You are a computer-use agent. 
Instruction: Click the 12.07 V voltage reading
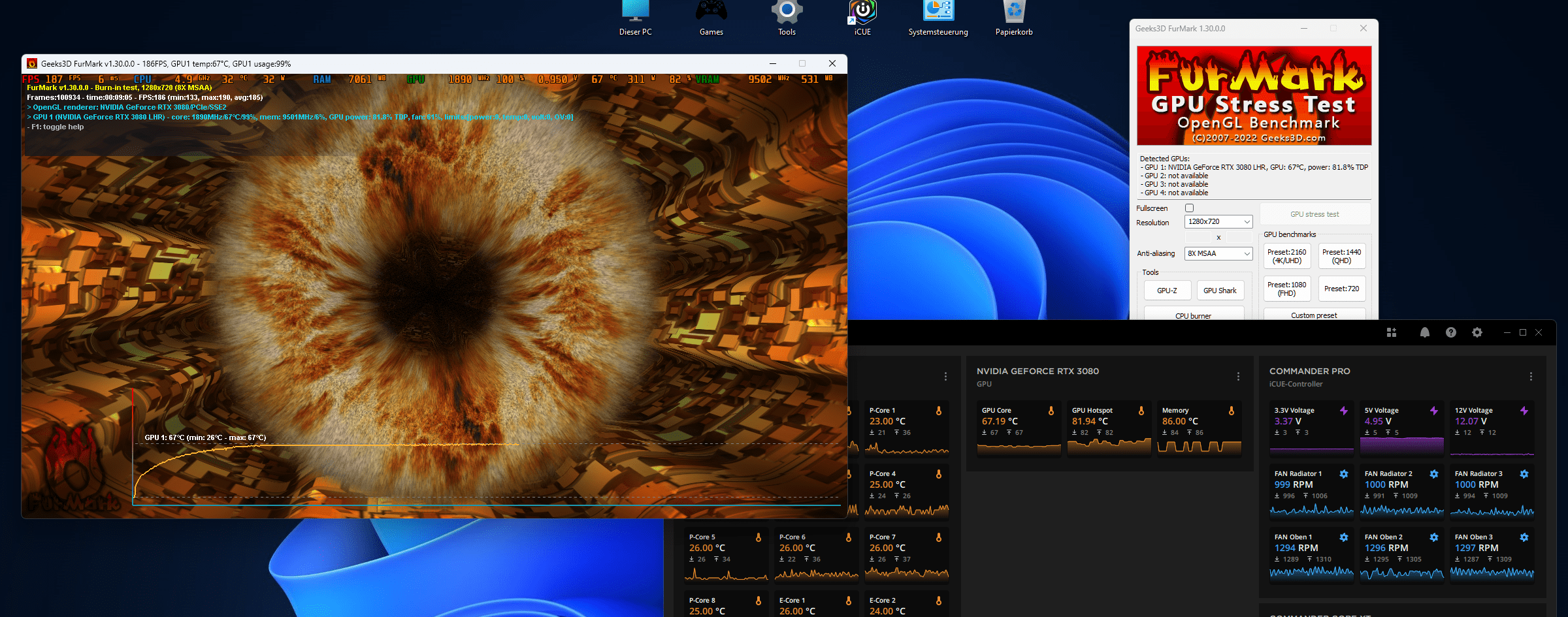click(1471, 422)
